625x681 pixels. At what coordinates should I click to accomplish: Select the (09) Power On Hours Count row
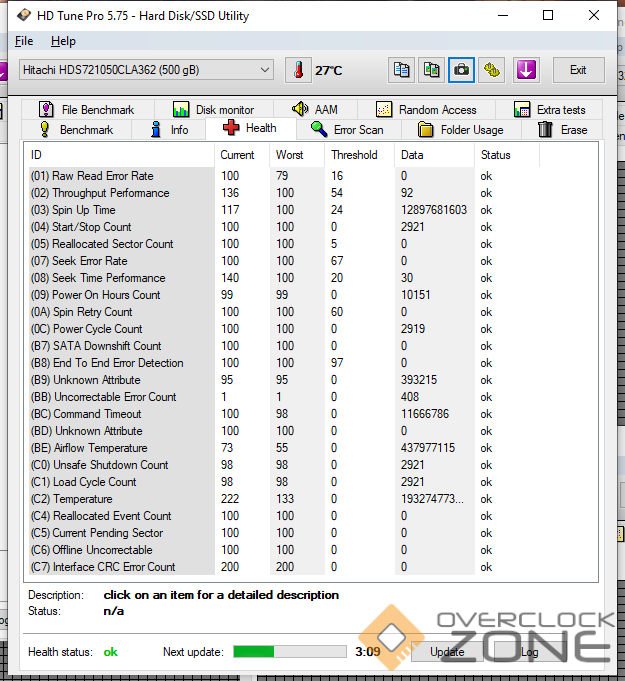pyautogui.click(x=284, y=295)
